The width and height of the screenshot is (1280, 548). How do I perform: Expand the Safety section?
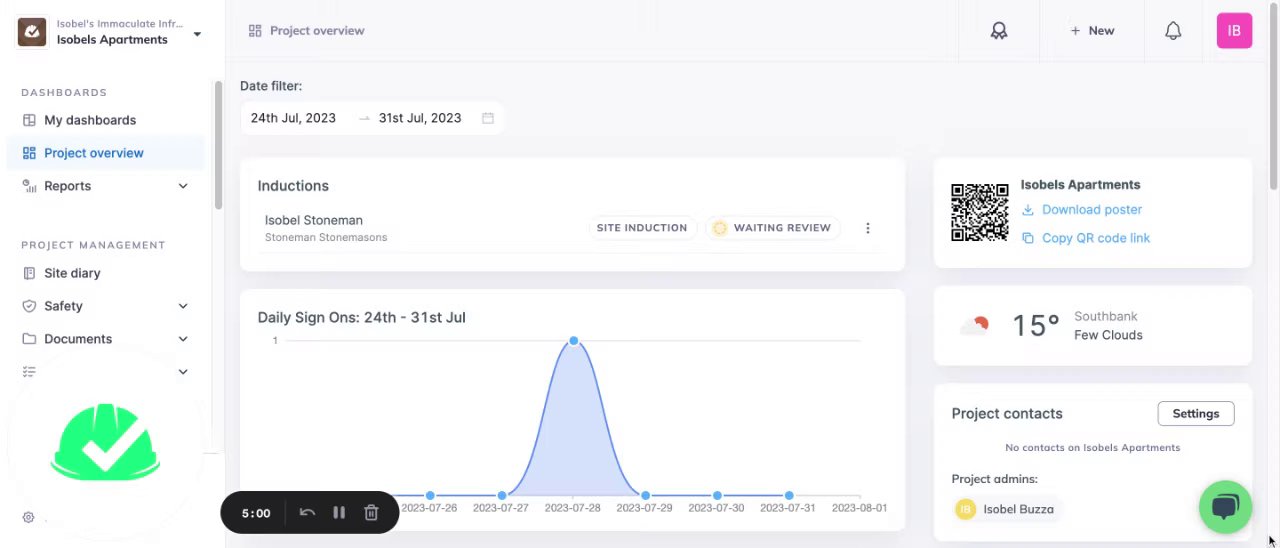coord(183,306)
